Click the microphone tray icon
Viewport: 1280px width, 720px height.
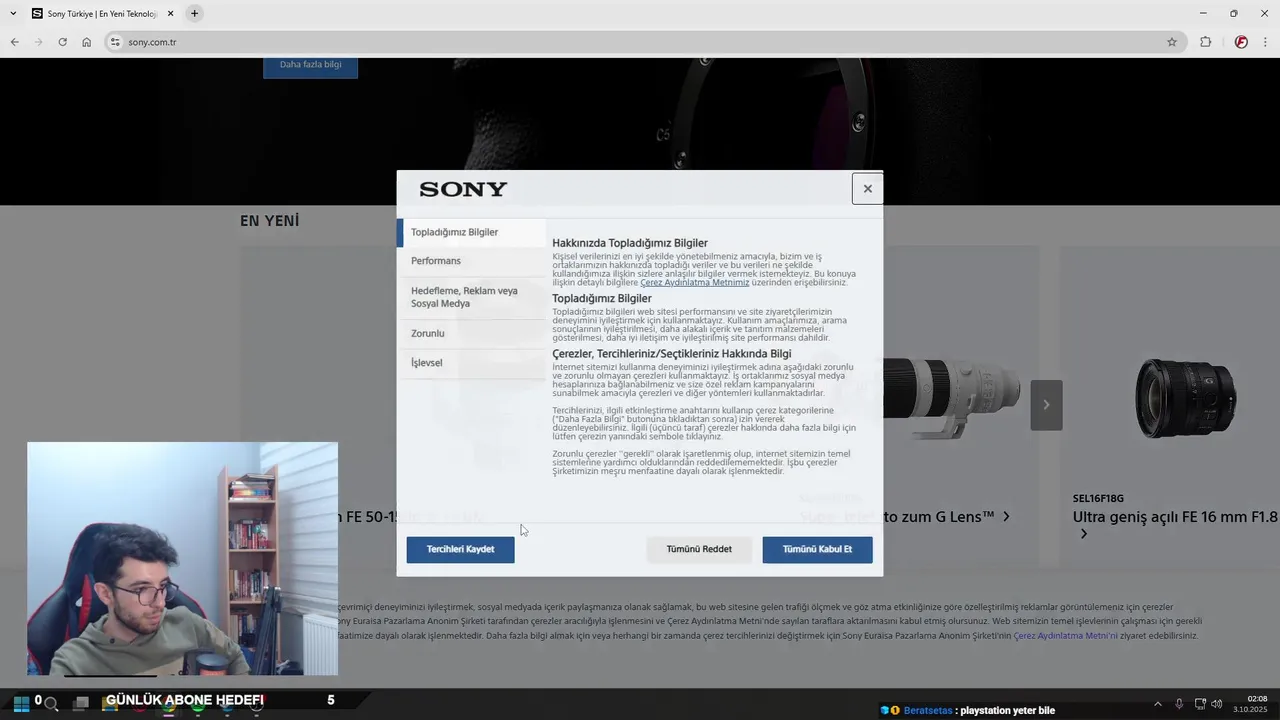click(1179, 704)
